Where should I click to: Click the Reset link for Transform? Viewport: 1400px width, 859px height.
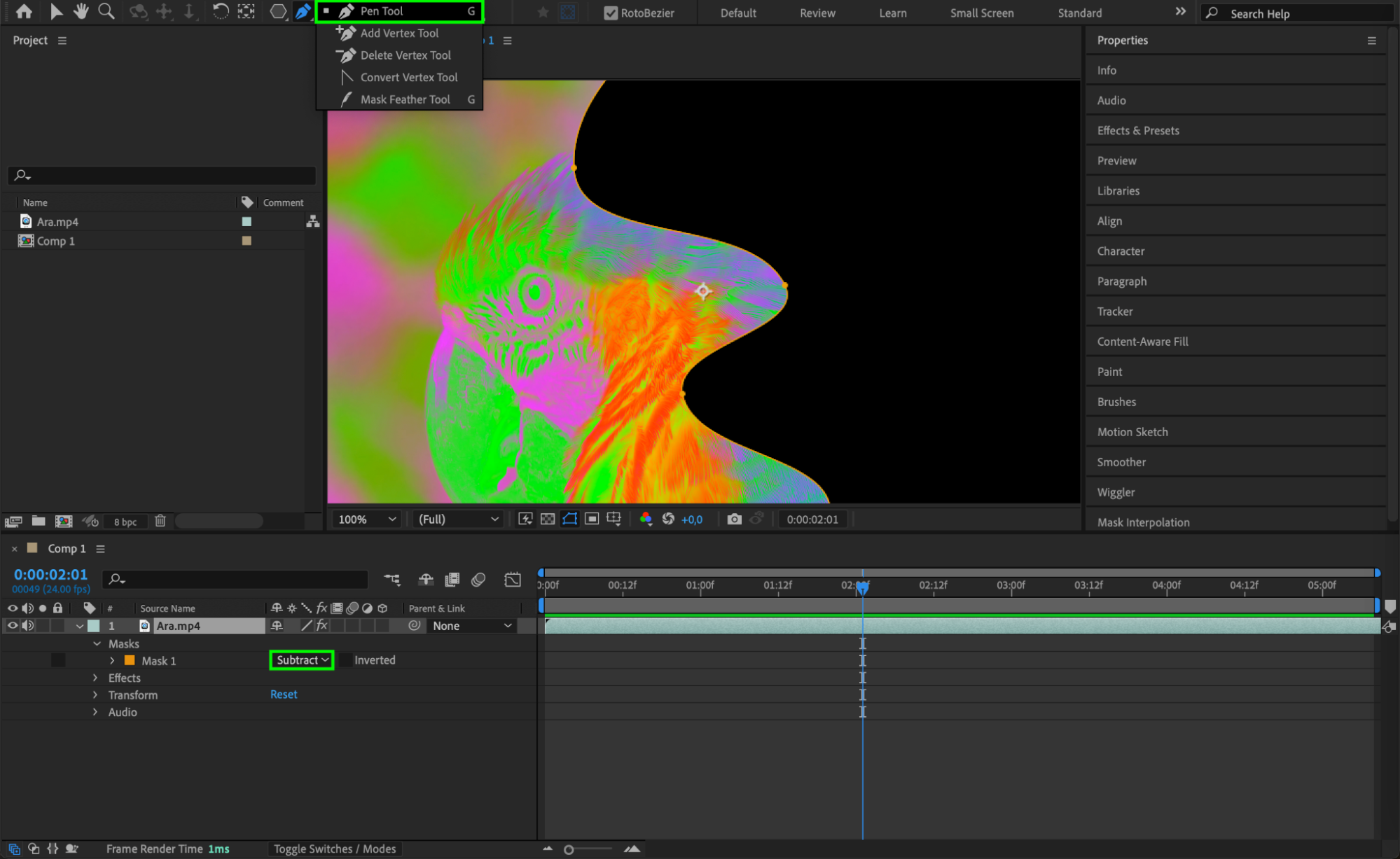[284, 694]
